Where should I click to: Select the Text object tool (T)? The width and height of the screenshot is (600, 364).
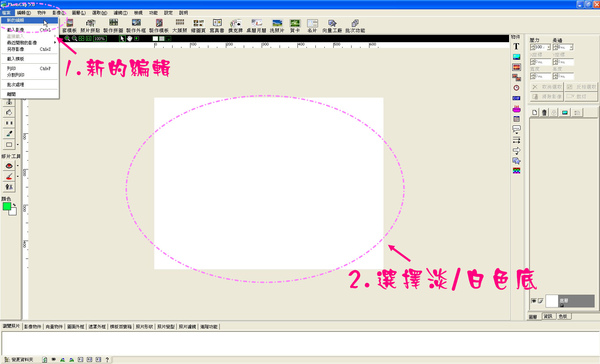tap(516, 46)
